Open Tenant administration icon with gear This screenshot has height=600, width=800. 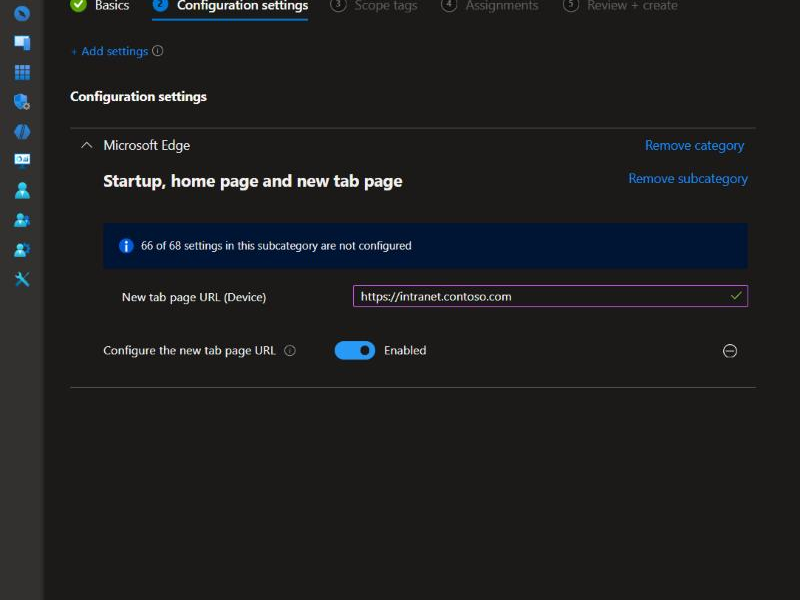coord(22,249)
